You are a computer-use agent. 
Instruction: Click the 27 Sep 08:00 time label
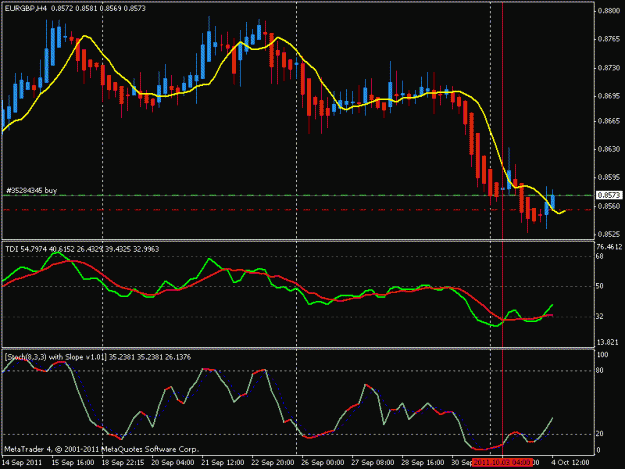[x=373, y=463]
